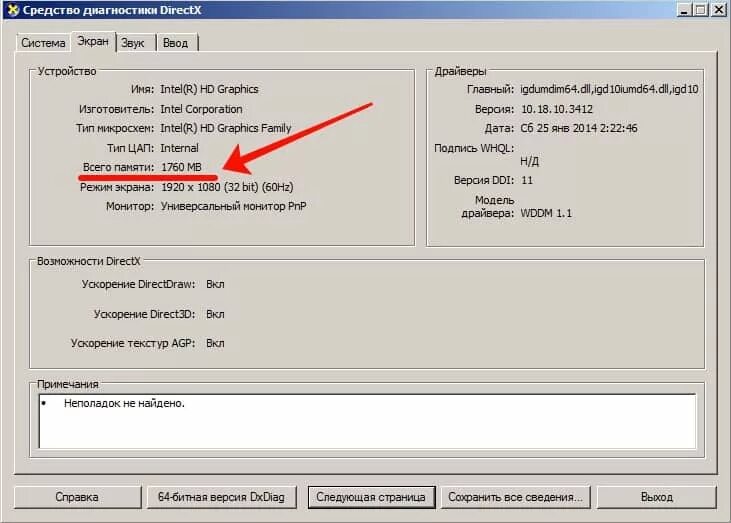Image resolution: width=731 pixels, height=523 pixels.
Task: Click the Выход button
Action: pyautogui.click(x=656, y=497)
